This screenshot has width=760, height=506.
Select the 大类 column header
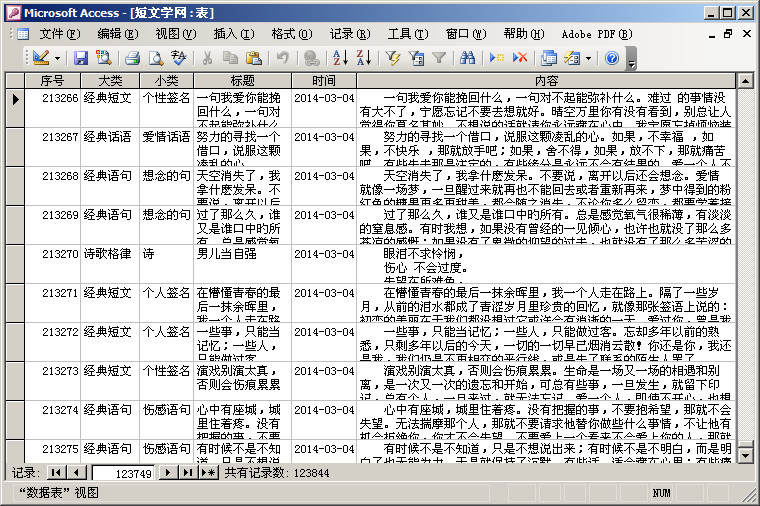coord(111,80)
